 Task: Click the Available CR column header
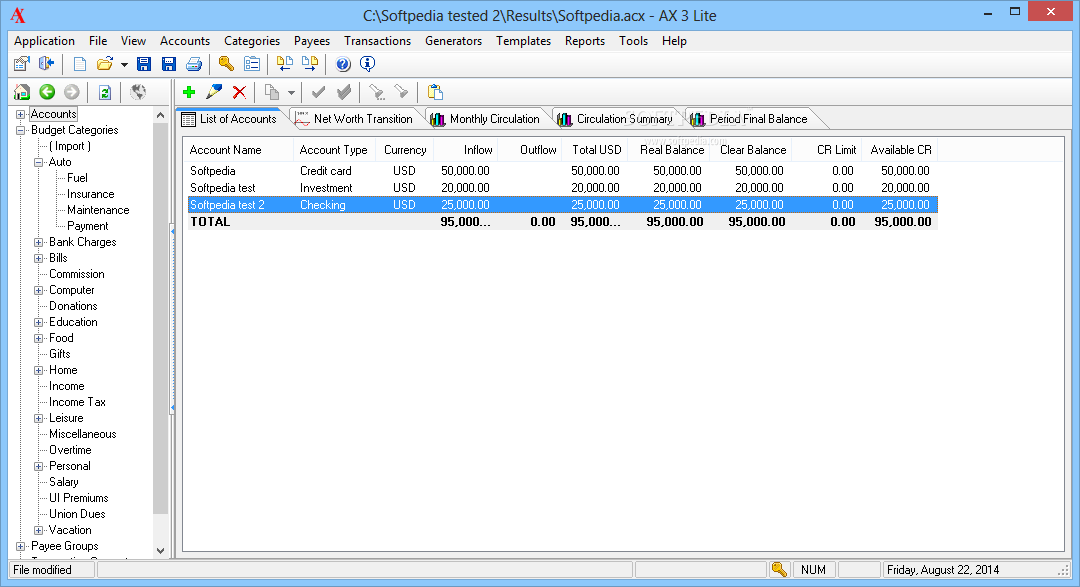[899, 150]
